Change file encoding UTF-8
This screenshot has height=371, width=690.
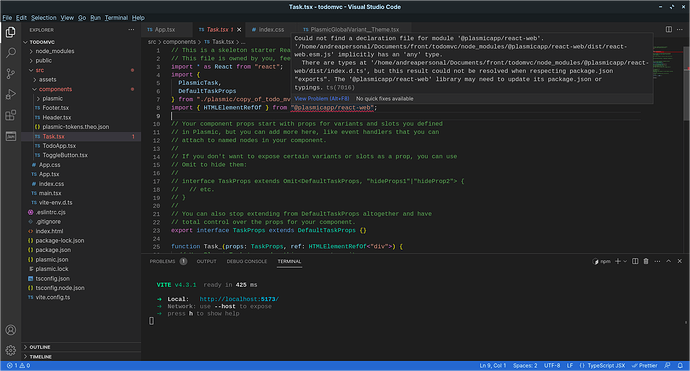coord(552,366)
